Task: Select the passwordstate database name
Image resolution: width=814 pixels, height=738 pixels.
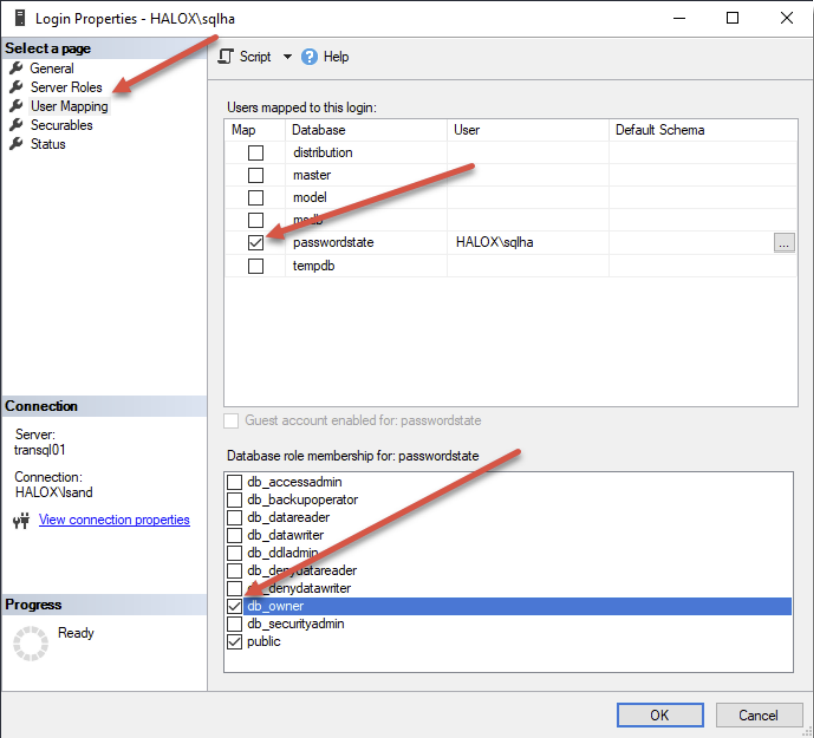Action: coord(333,242)
